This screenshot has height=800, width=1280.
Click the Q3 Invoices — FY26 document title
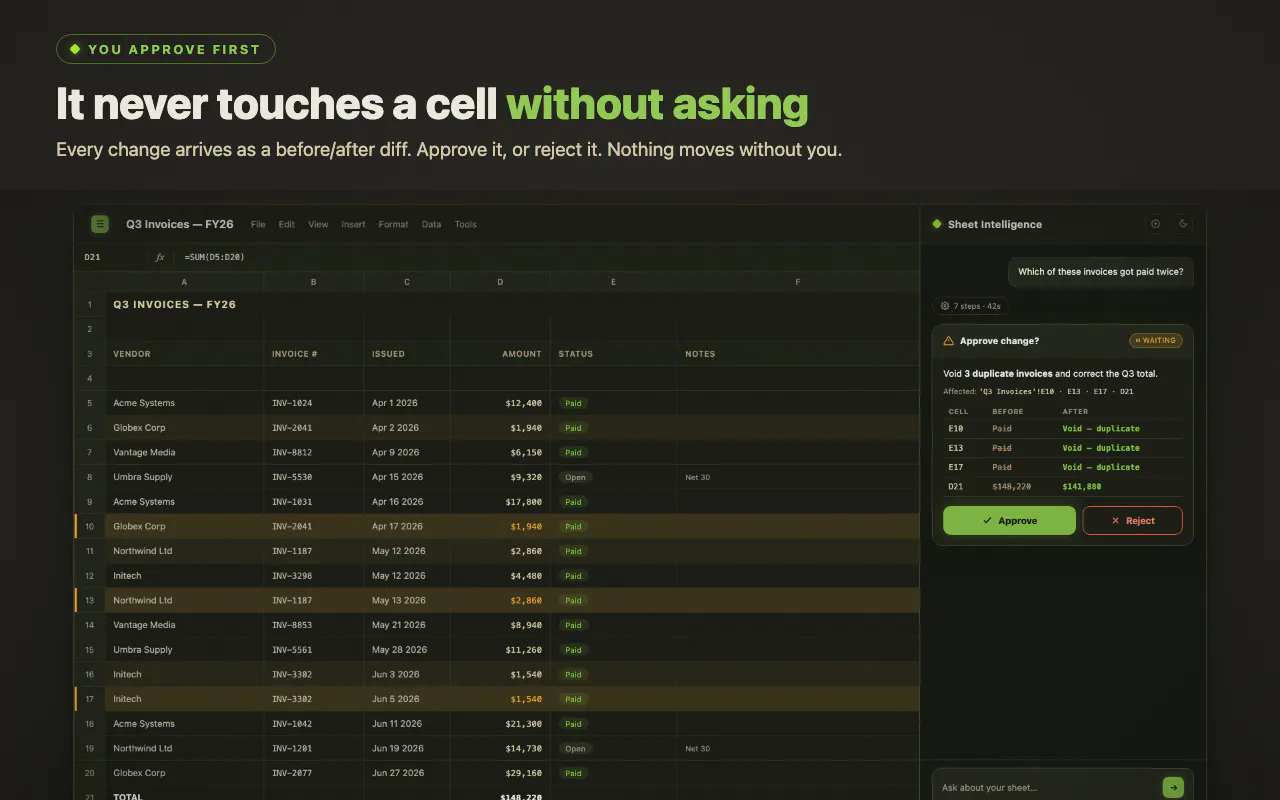coord(180,225)
